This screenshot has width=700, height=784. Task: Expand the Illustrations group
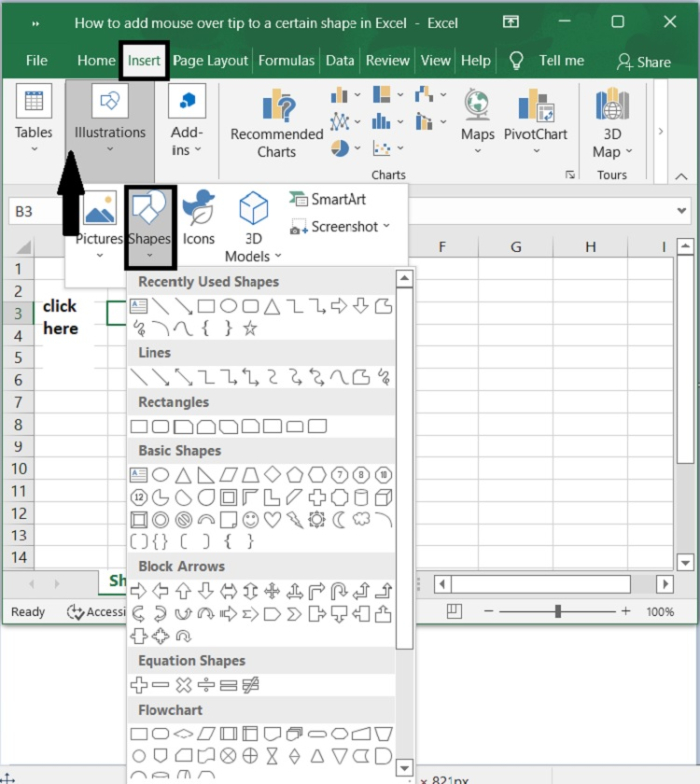point(110,118)
